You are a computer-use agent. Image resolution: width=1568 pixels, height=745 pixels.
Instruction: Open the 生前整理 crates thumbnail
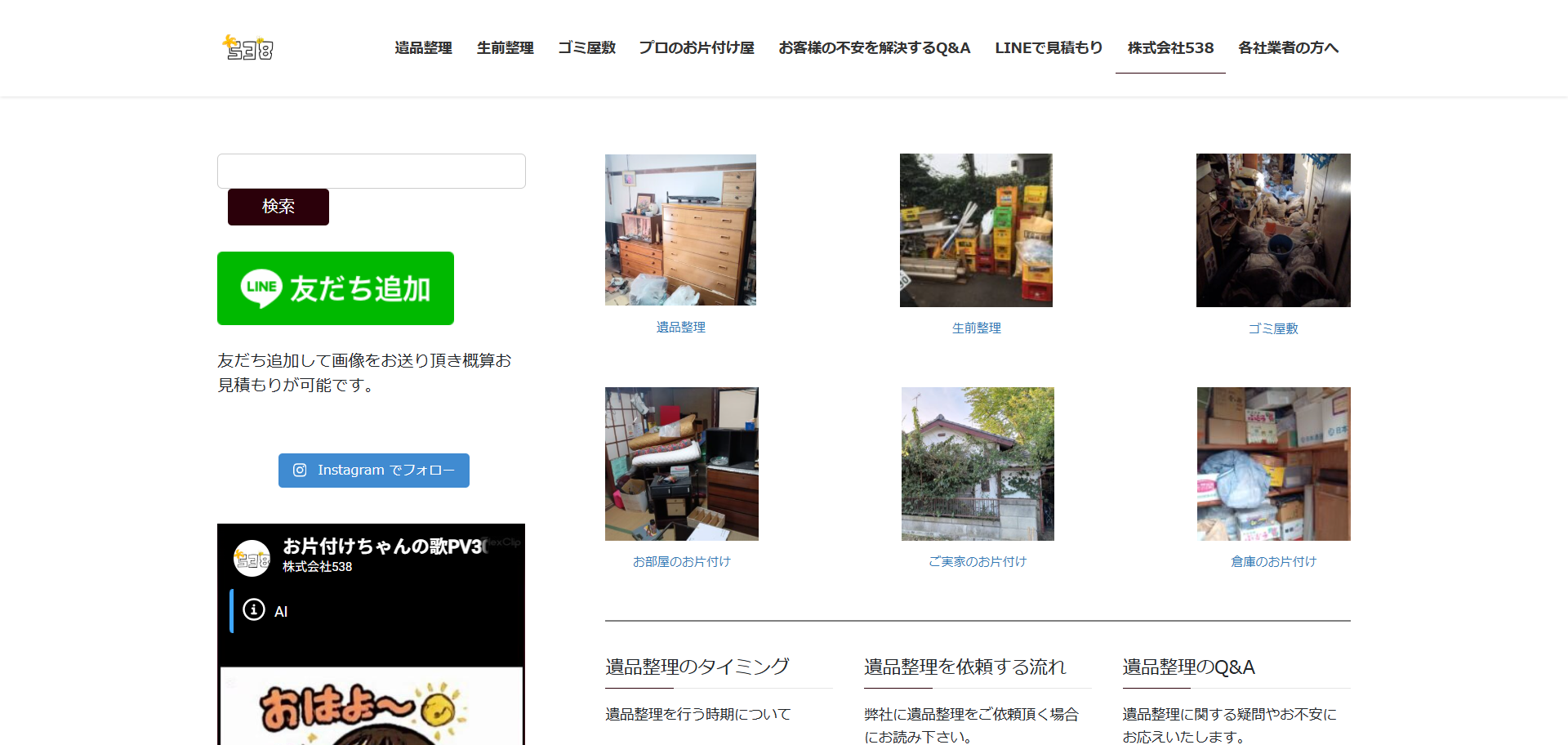976,230
